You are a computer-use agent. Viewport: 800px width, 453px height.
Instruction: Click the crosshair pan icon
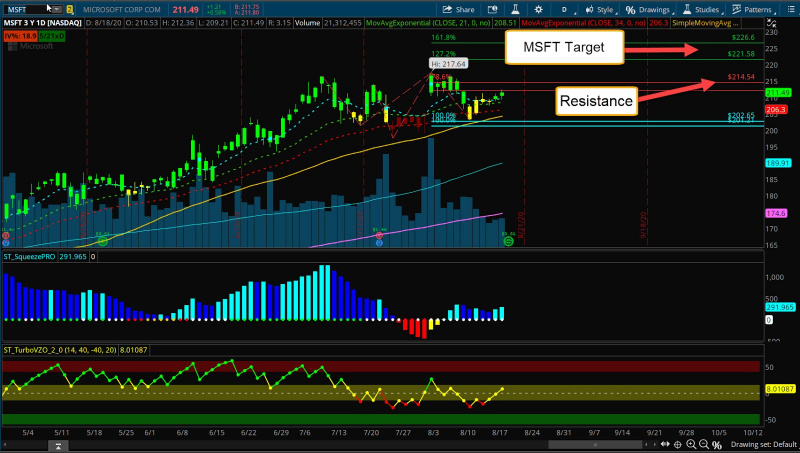678,444
